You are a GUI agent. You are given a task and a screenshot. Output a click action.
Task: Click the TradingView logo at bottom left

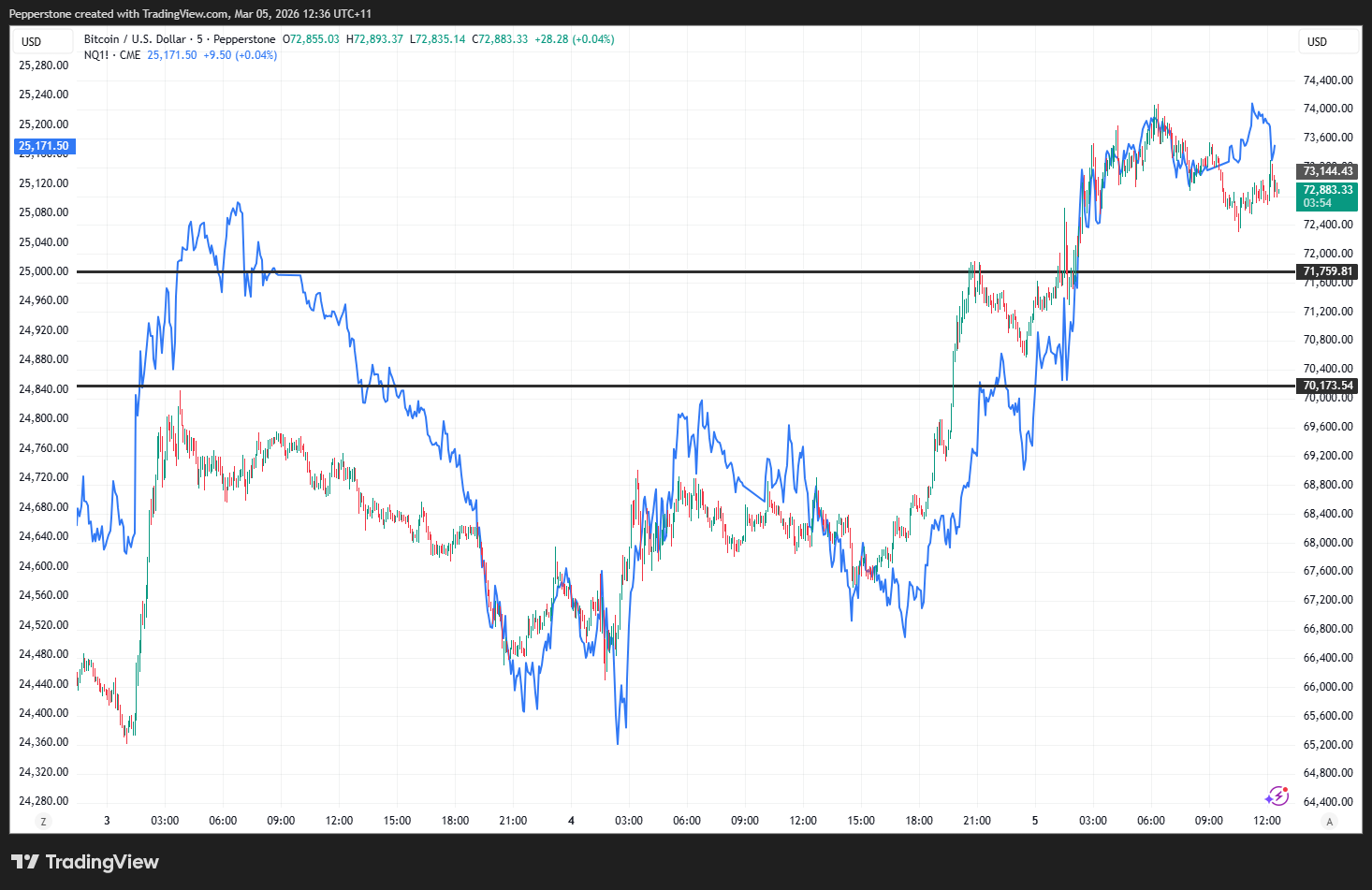pos(85,862)
